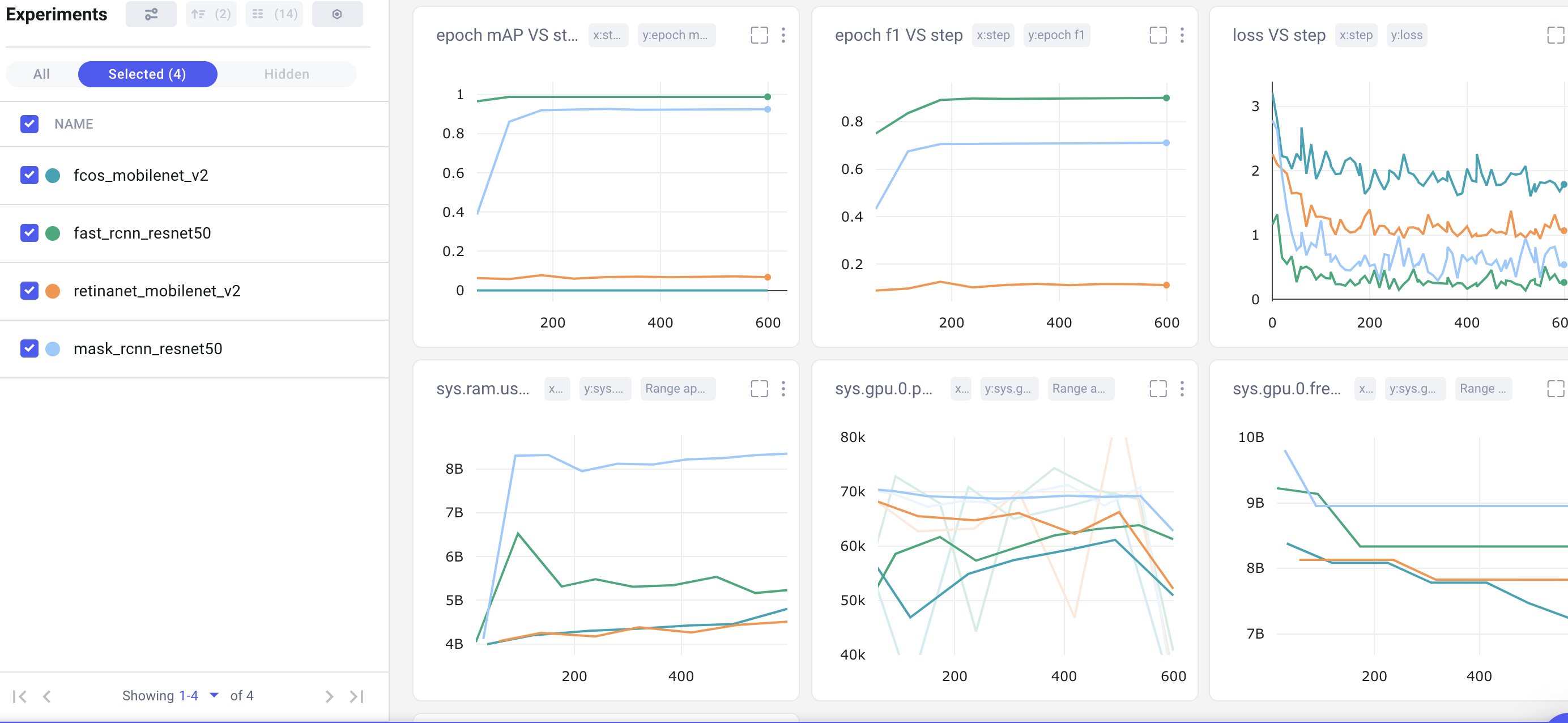Open the sys.ram.us chart options menu

(x=783, y=389)
